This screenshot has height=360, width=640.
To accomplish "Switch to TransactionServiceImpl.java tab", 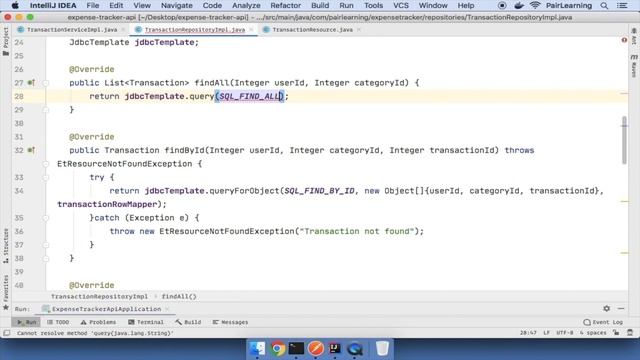I will click(72, 30).
